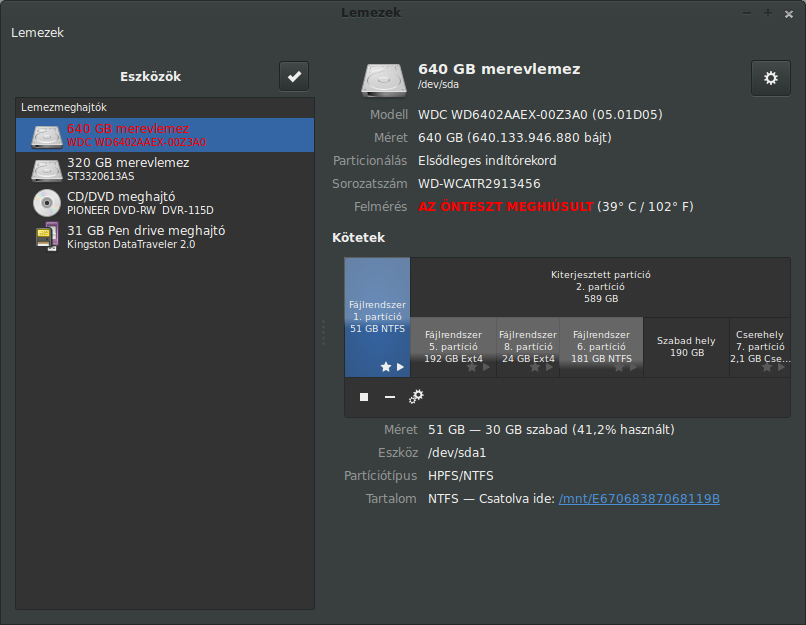Select partition 5, 192 GB Ext4 block
Image resolution: width=806 pixels, height=625 pixels.
453,347
